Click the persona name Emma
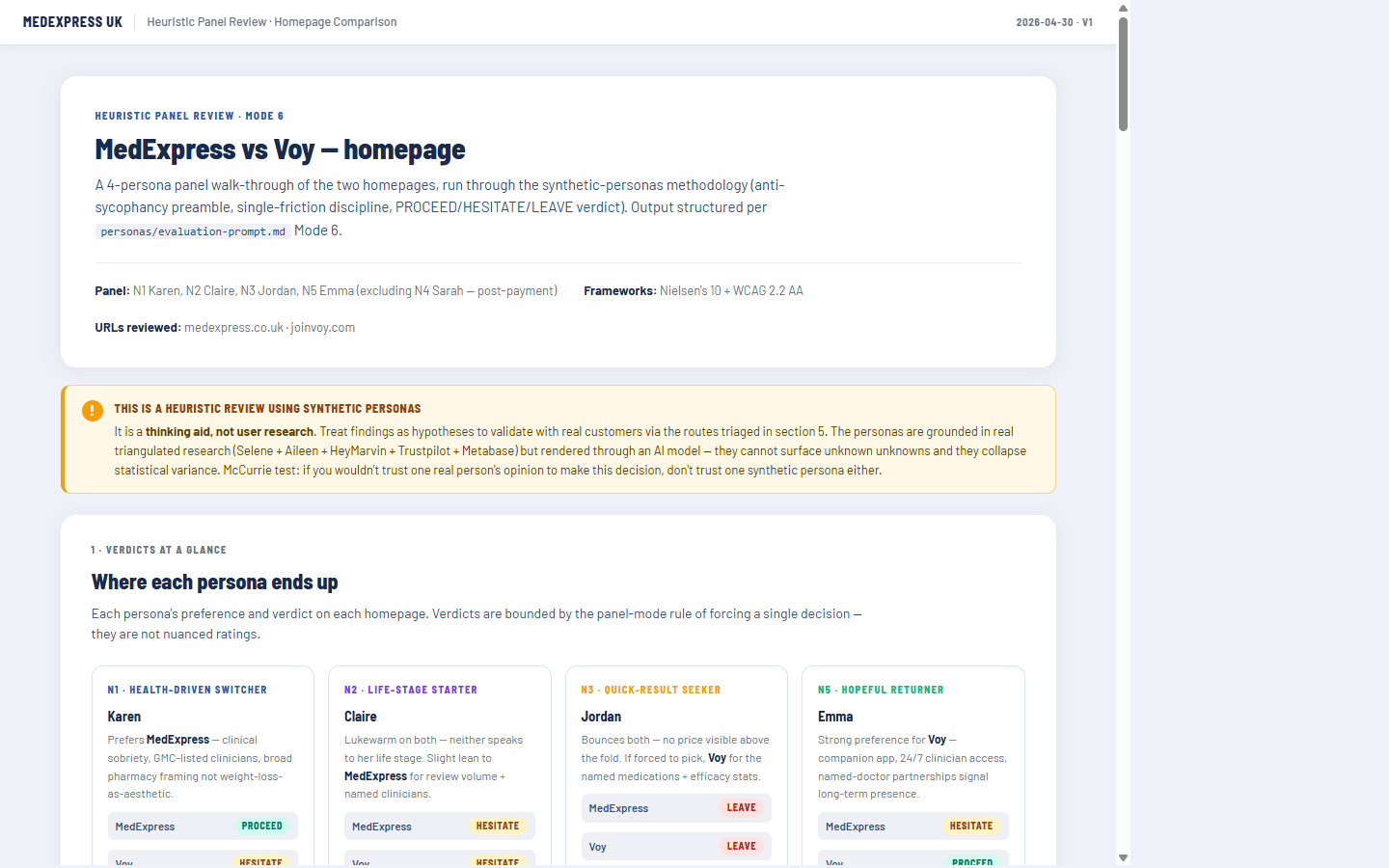 [x=835, y=717]
